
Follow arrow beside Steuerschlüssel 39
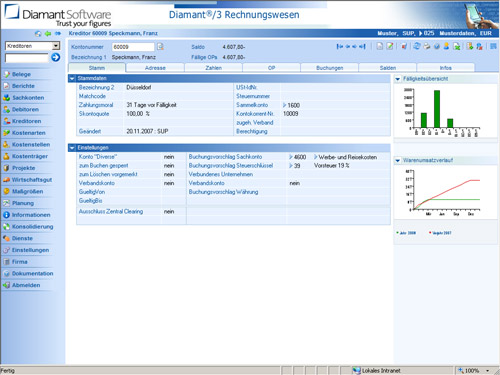(291, 165)
